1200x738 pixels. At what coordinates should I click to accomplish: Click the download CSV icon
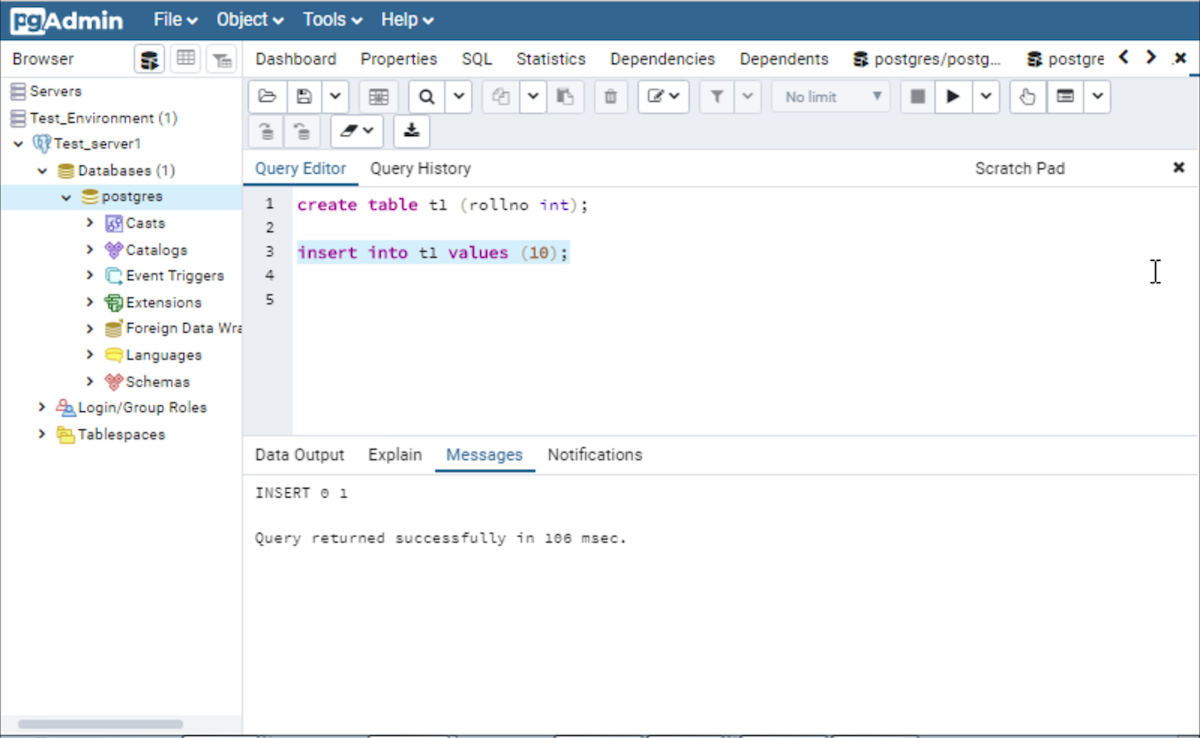411,130
